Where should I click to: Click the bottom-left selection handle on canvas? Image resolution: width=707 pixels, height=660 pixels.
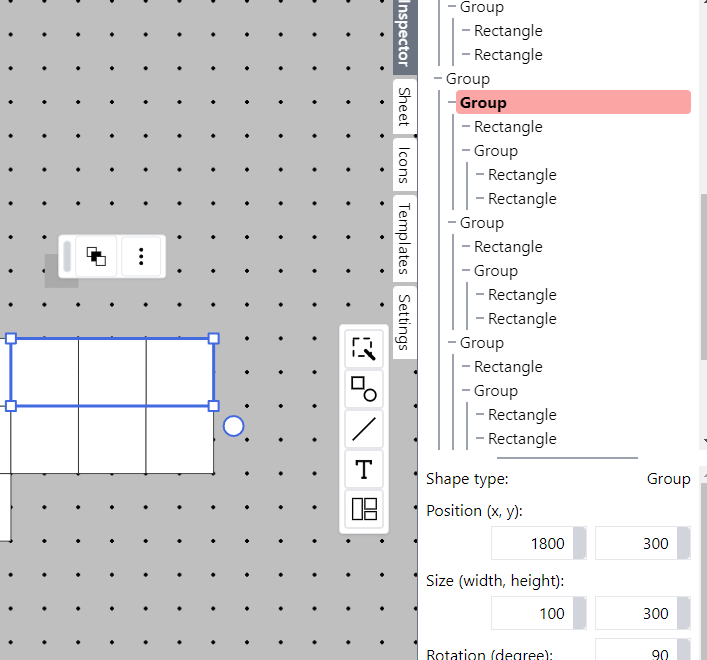point(11,406)
